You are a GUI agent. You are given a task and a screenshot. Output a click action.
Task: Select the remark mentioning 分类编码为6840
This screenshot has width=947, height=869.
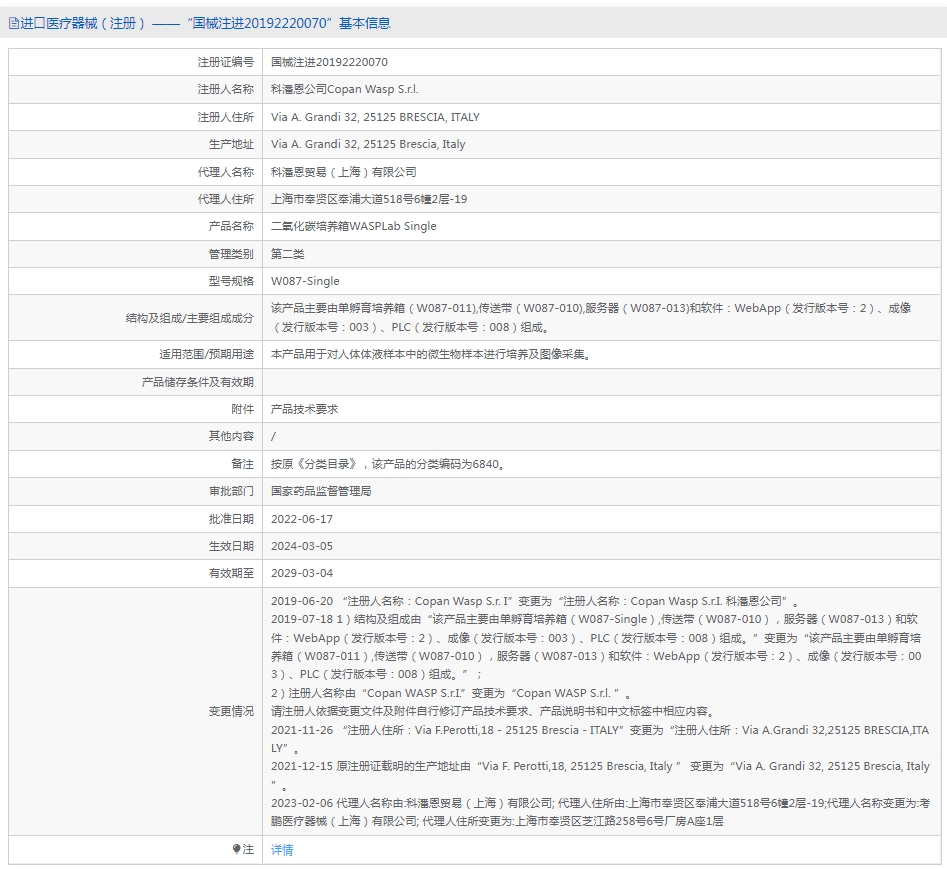pos(387,464)
